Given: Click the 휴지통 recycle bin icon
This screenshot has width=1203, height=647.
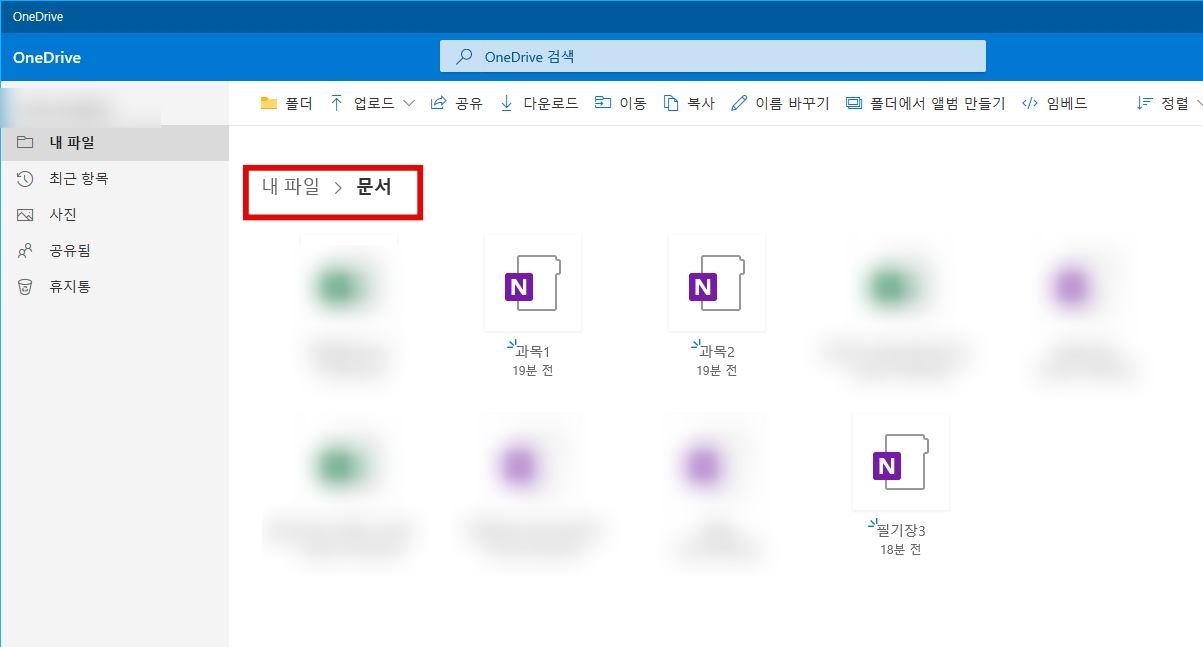Looking at the screenshot, I should click(26, 287).
